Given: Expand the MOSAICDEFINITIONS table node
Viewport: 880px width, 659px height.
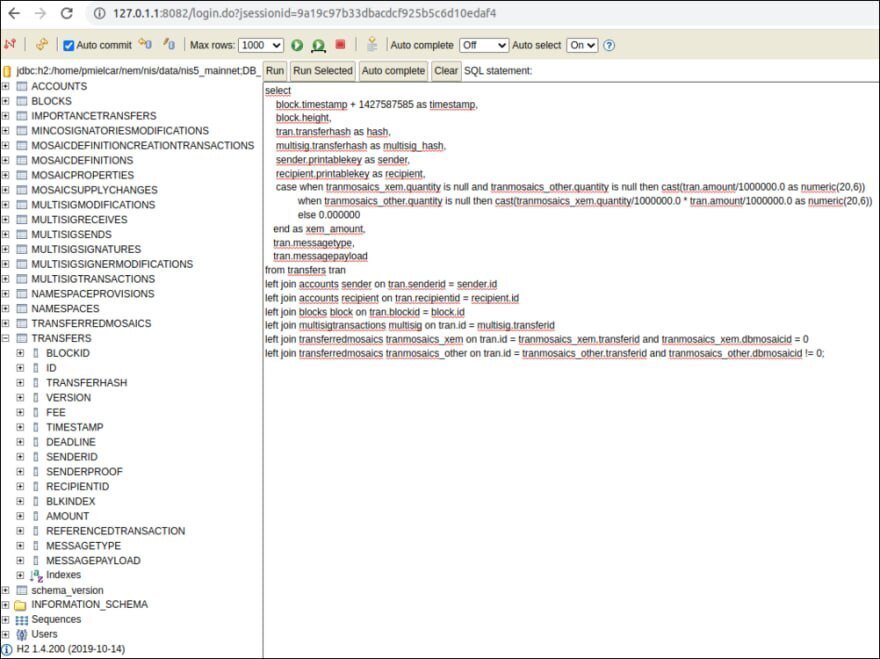Looking at the screenshot, I should [6, 160].
